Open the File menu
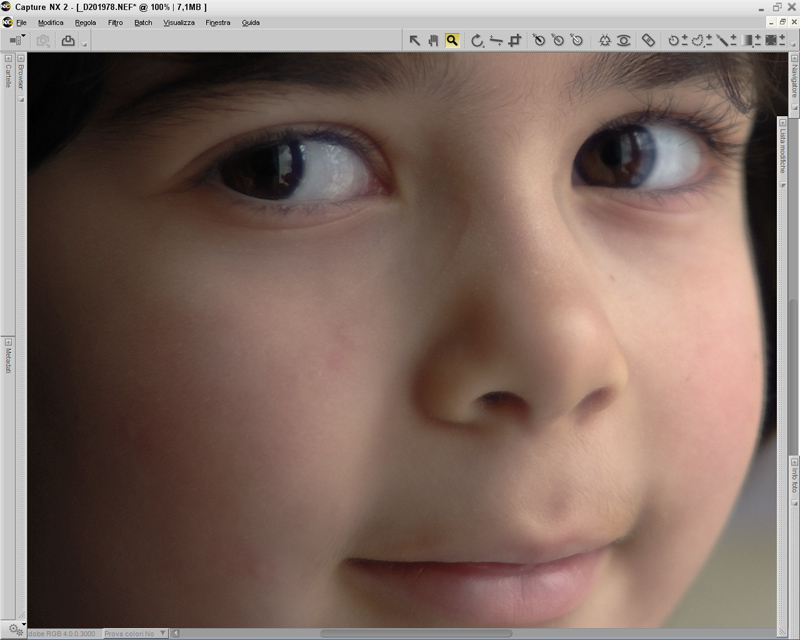800x640 pixels. pyautogui.click(x=21, y=22)
